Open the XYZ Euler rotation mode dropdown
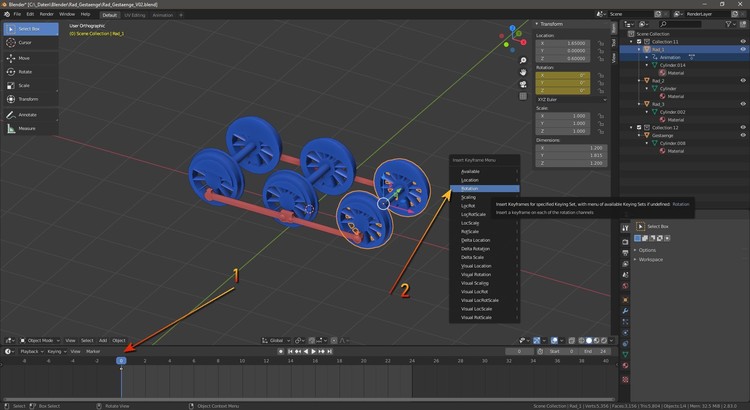750x410 pixels. point(572,99)
